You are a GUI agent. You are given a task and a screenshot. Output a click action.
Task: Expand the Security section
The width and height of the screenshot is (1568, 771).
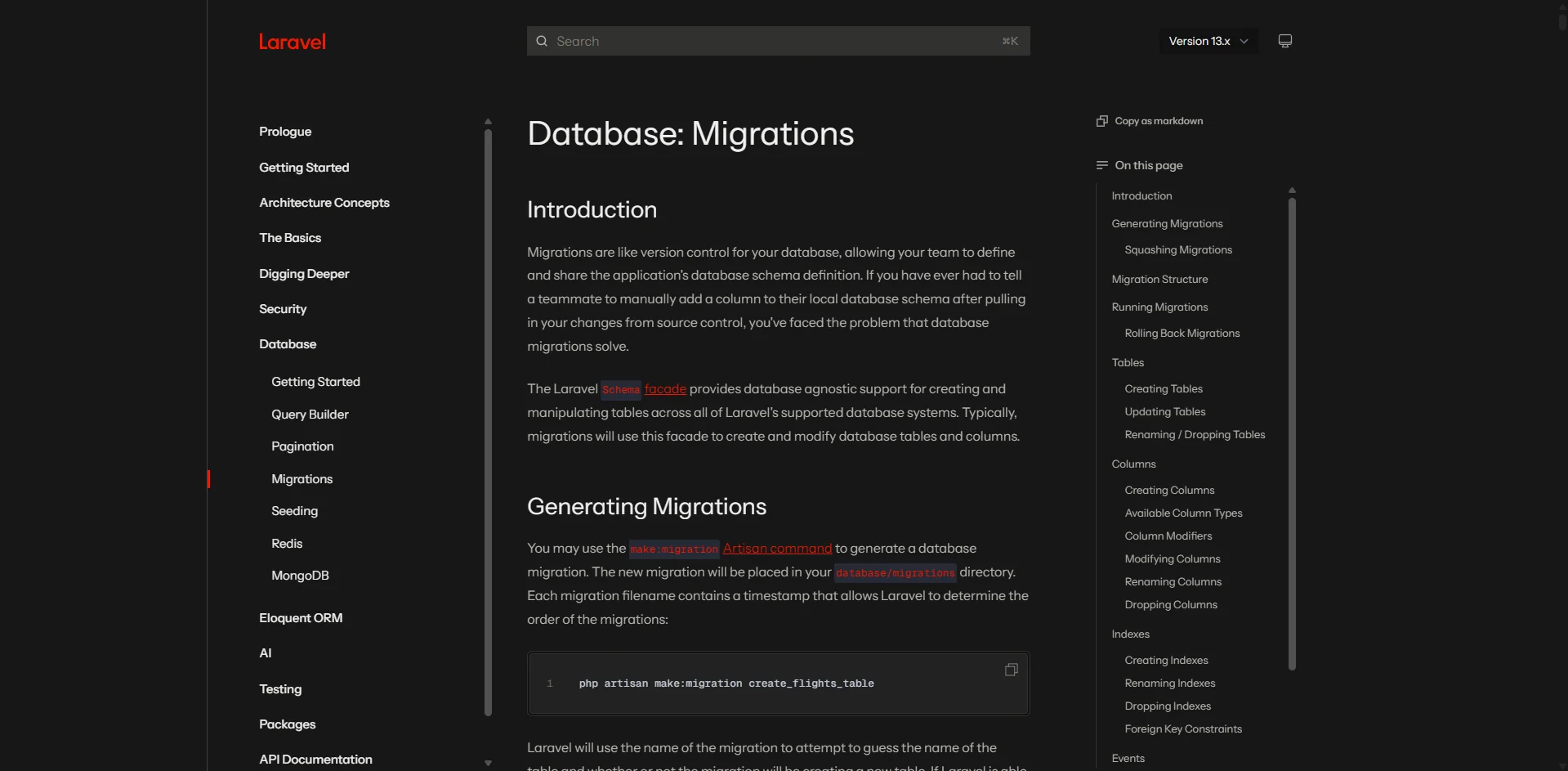click(x=283, y=309)
